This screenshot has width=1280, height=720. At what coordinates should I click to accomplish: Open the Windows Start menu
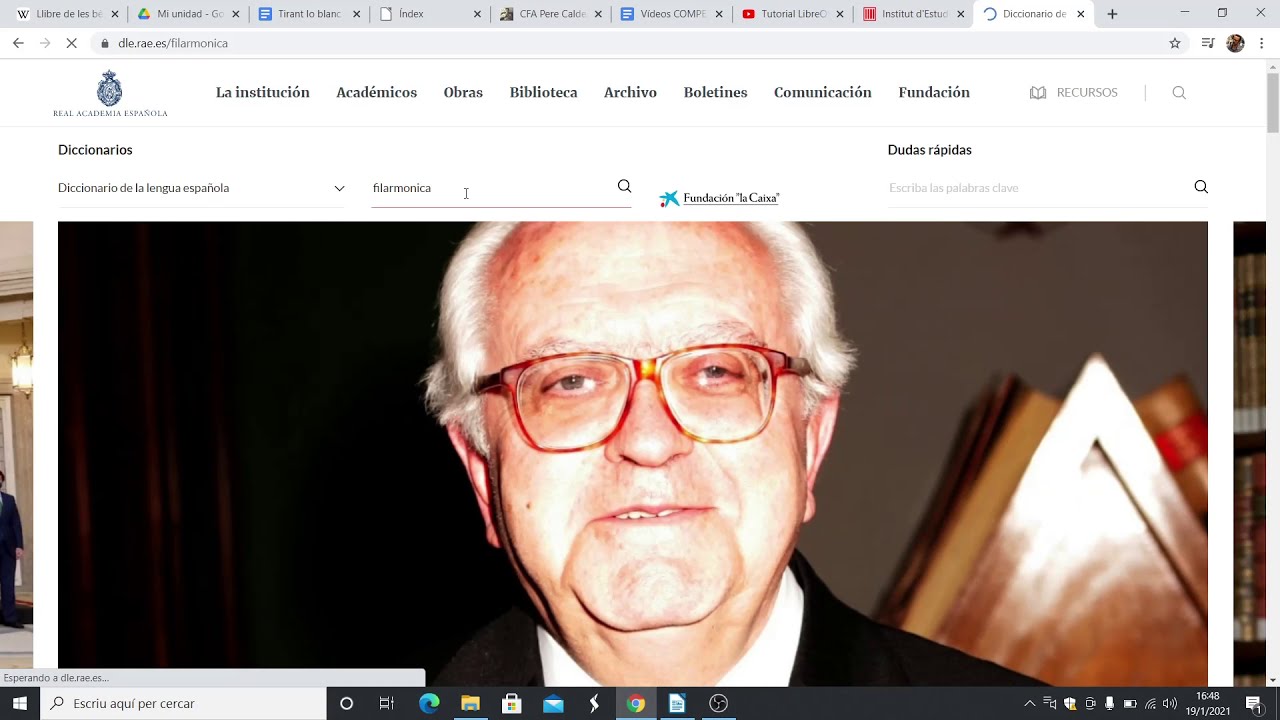(19, 703)
